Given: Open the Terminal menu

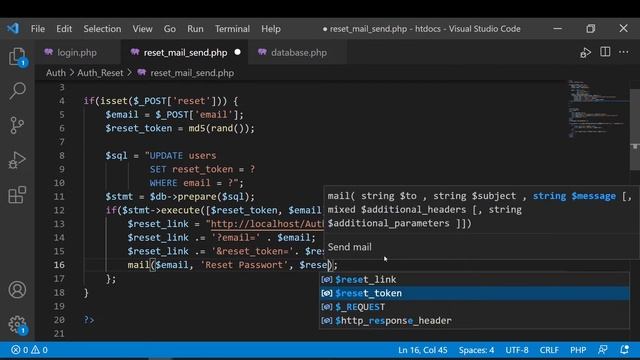Looking at the screenshot, I should click(x=232, y=29).
